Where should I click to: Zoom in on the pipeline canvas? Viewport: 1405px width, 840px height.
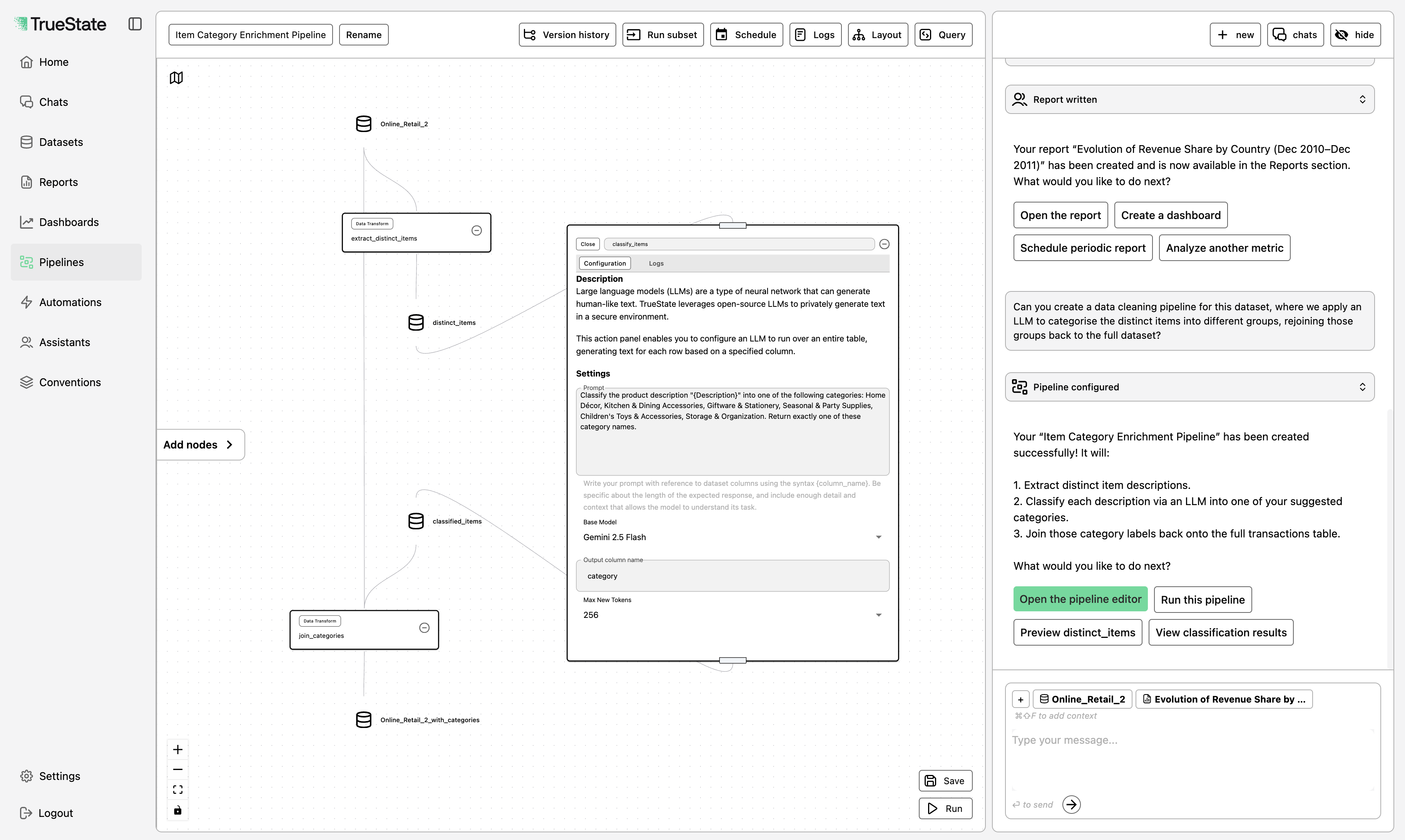(x=178, y=750)
